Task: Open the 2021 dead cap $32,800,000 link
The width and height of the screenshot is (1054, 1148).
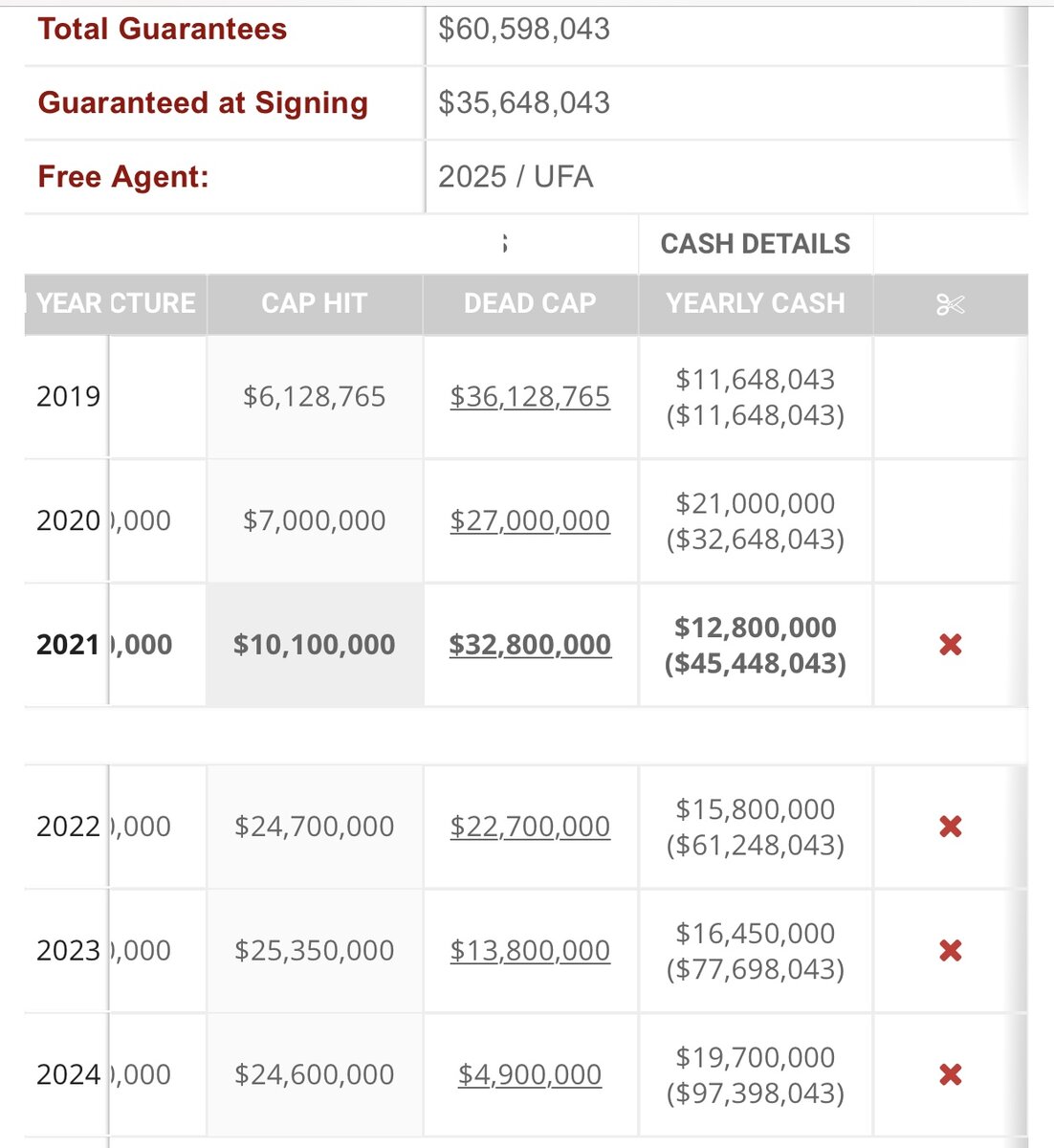Action: 530,645
